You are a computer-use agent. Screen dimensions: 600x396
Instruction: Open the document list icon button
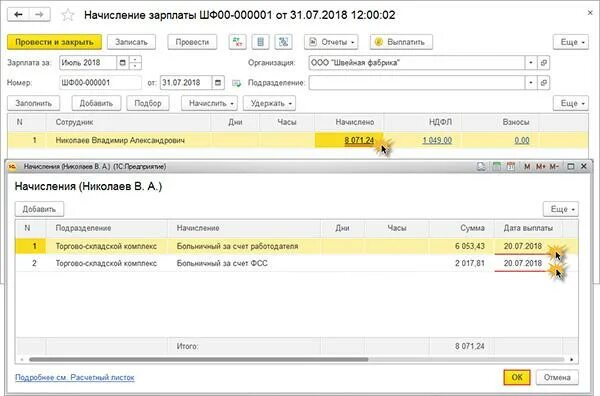pos(261,42)
